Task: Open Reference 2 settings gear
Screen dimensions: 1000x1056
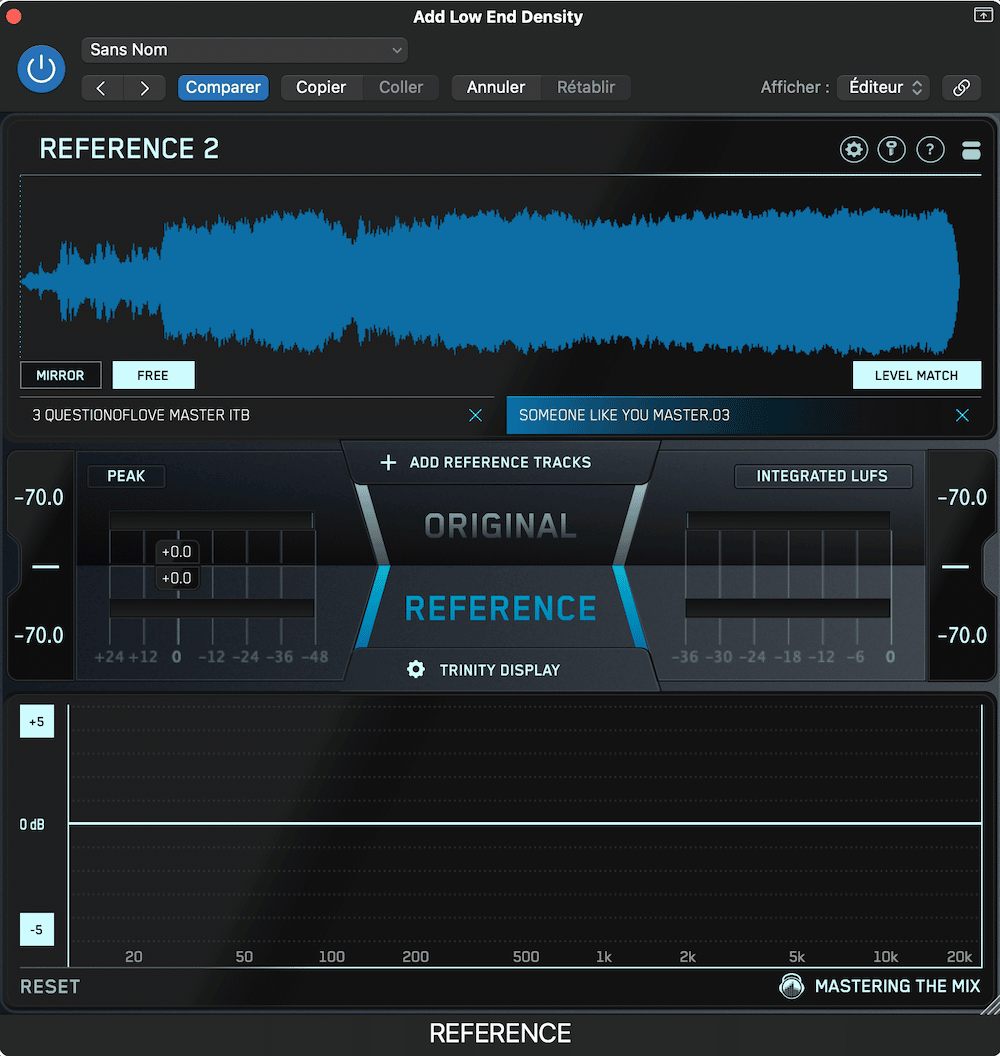Action: click(853, 150)
